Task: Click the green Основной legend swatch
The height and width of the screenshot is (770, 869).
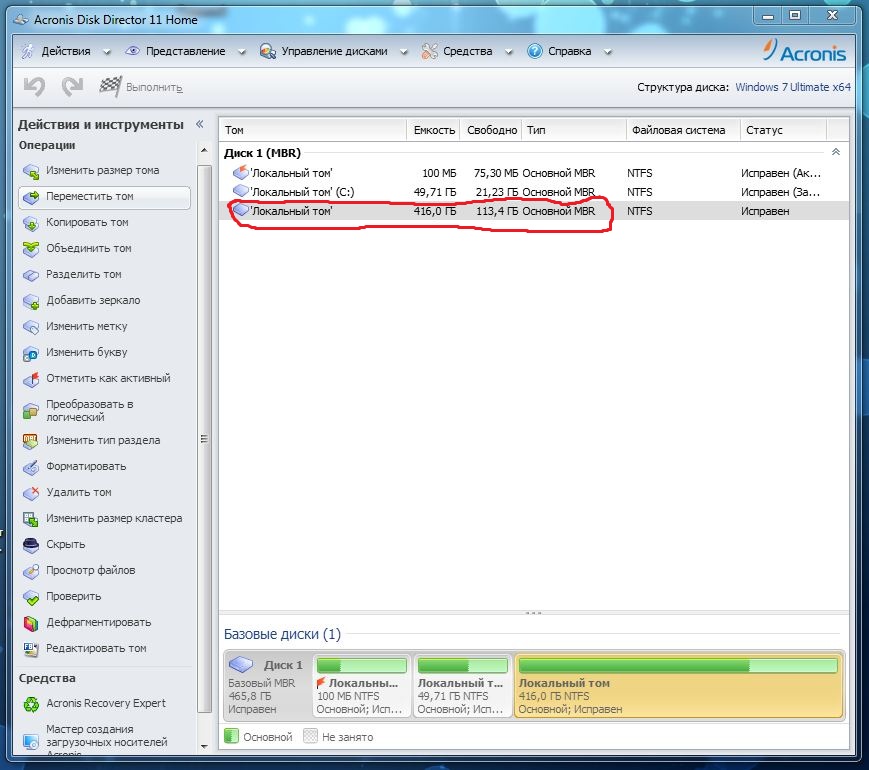Action: point(231,737)
